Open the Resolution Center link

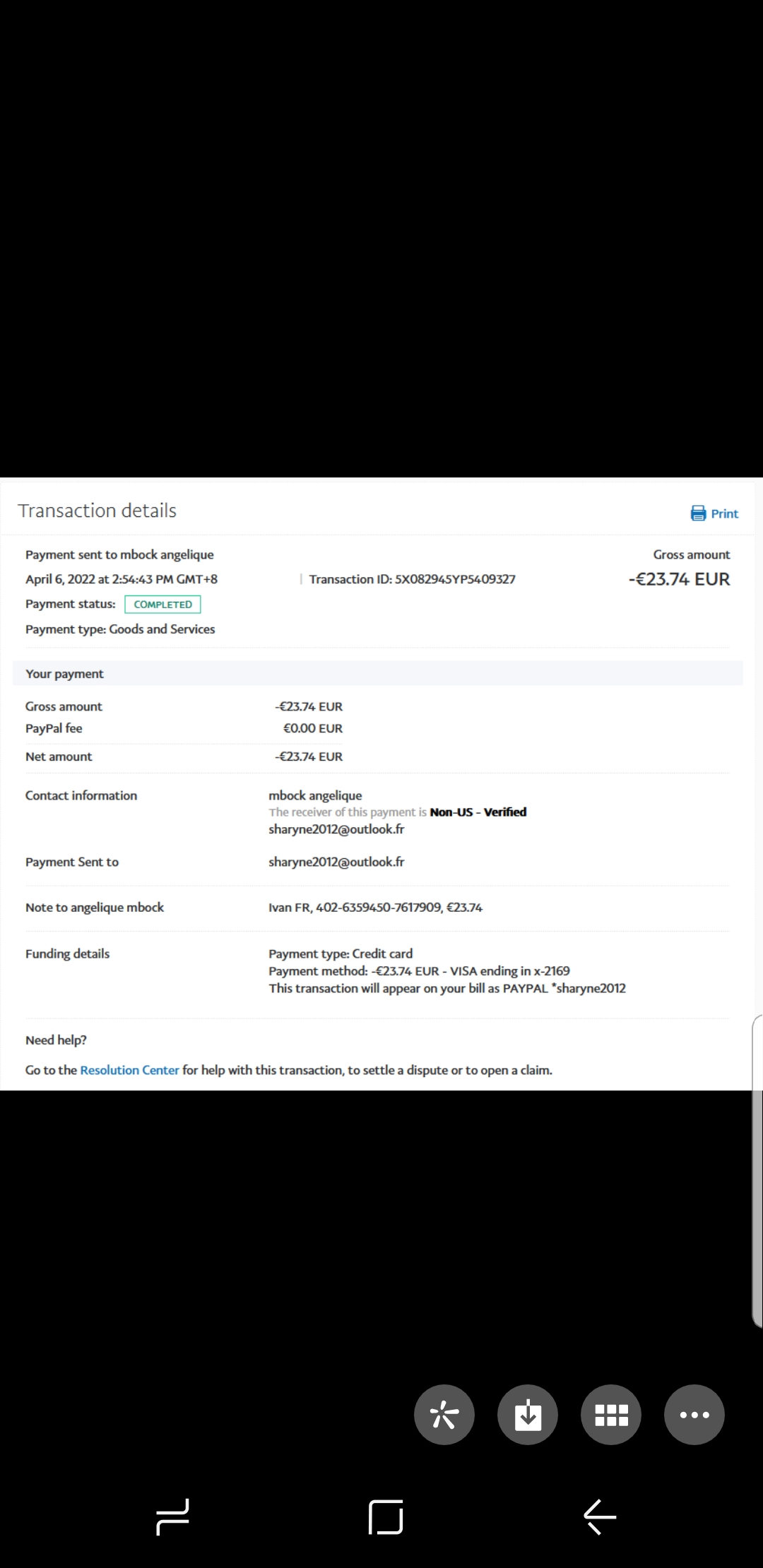[129, 1070]
